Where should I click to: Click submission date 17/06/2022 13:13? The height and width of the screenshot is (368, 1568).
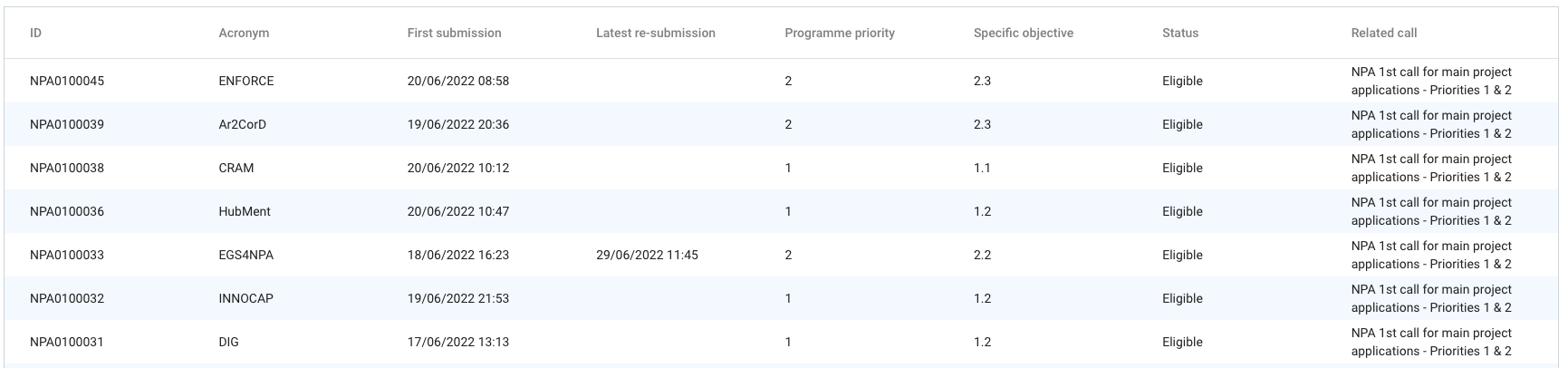coord(457,342)
